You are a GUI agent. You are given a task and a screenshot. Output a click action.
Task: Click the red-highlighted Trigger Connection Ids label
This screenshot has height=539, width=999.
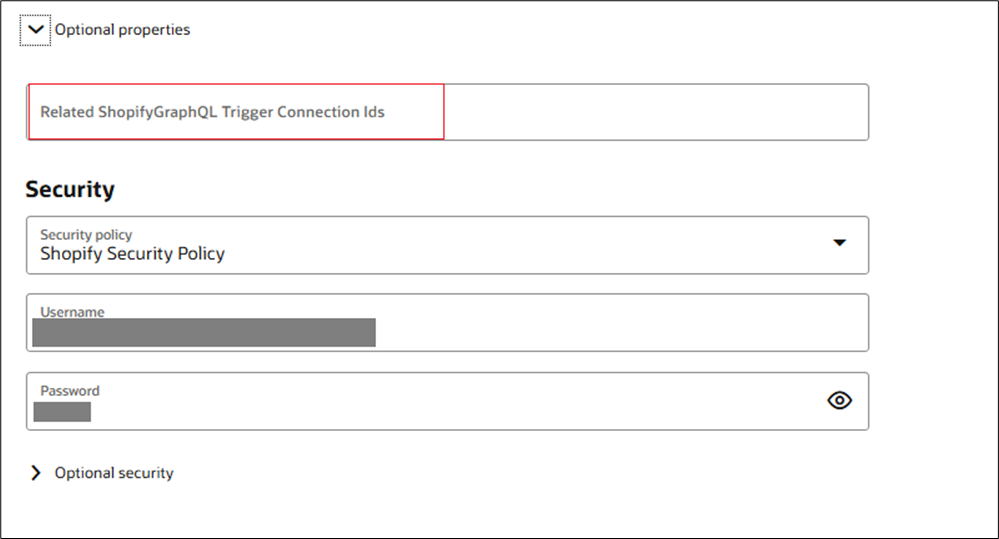(212, 112)
